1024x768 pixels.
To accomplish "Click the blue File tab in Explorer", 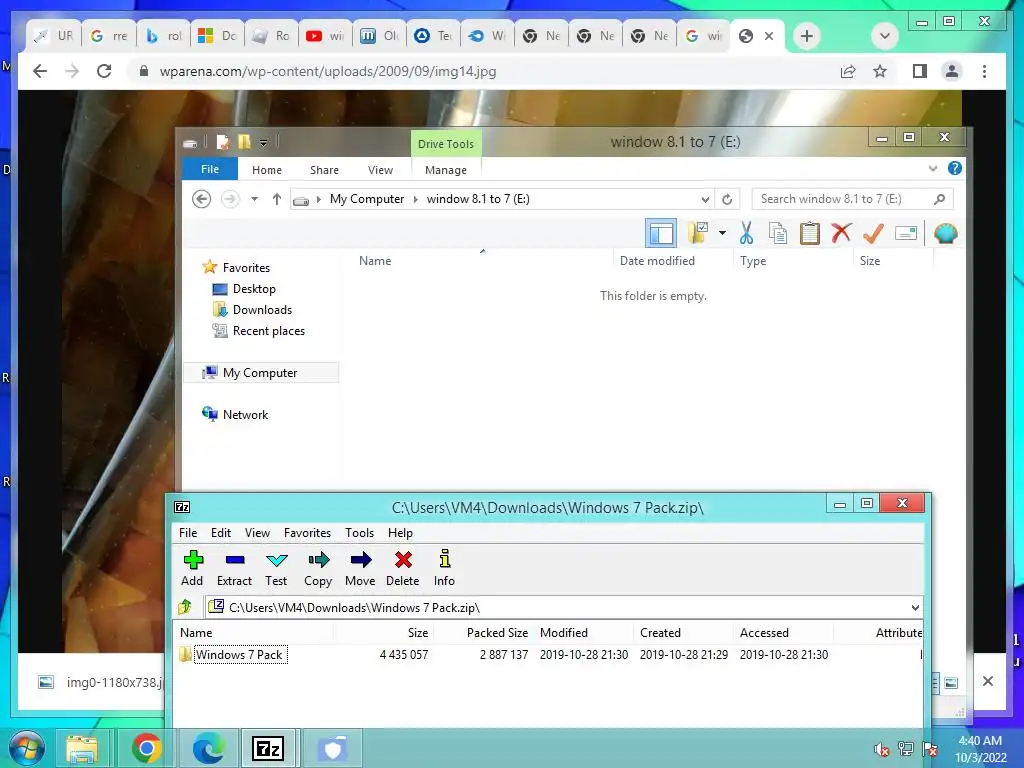I will pyautogui.click(x=210, y=169).
